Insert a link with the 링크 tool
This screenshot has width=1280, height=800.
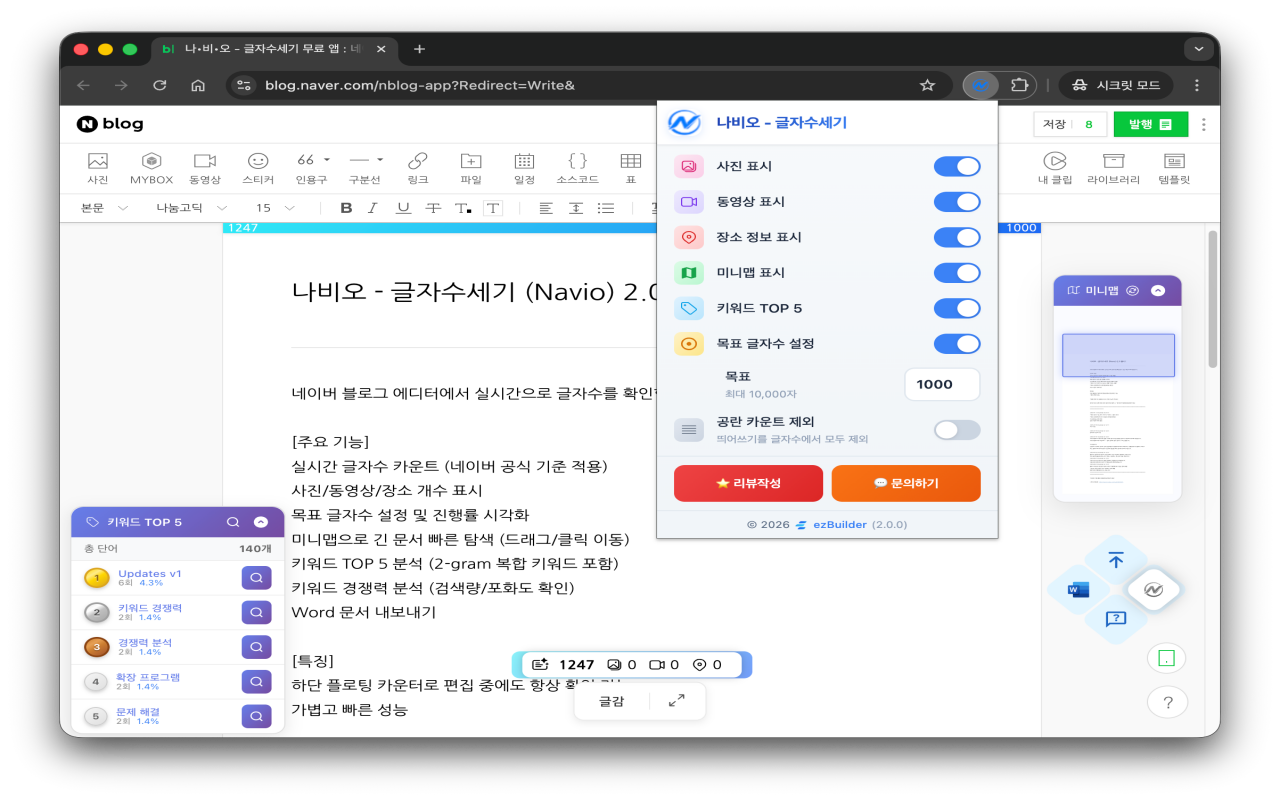pos(418,168)
